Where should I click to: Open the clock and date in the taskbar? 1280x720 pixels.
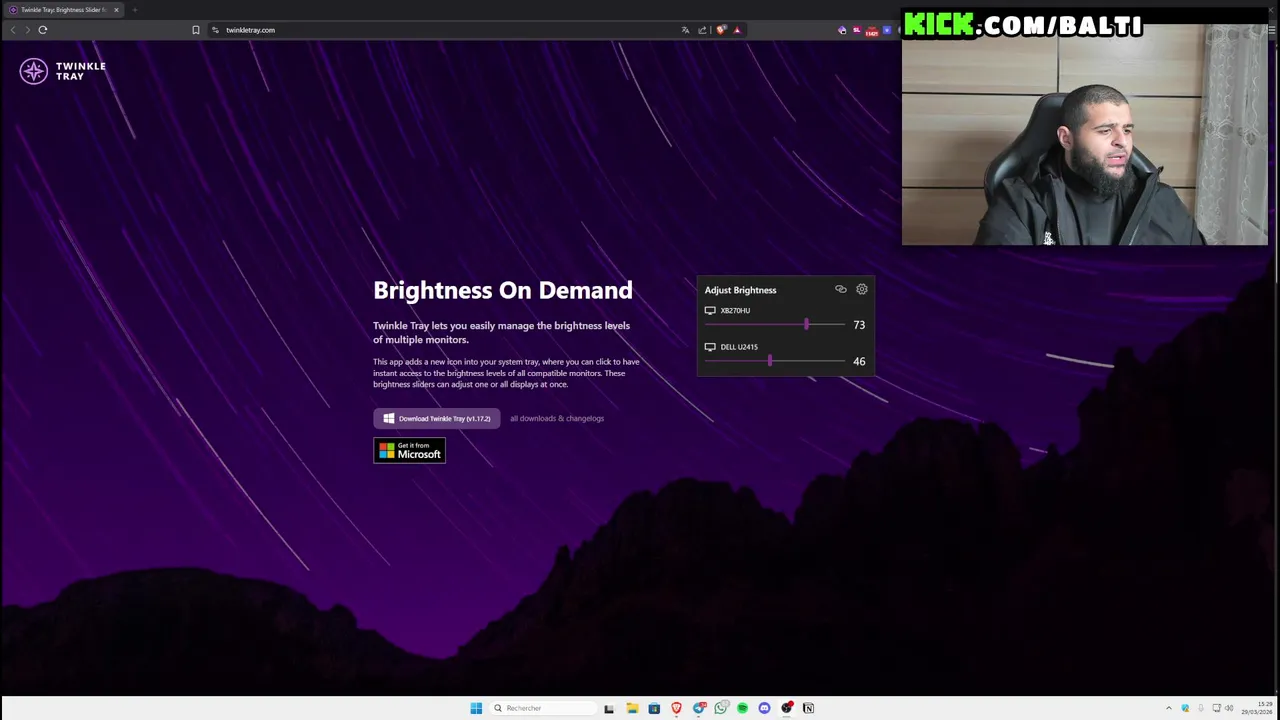(x=1257, y=708)
